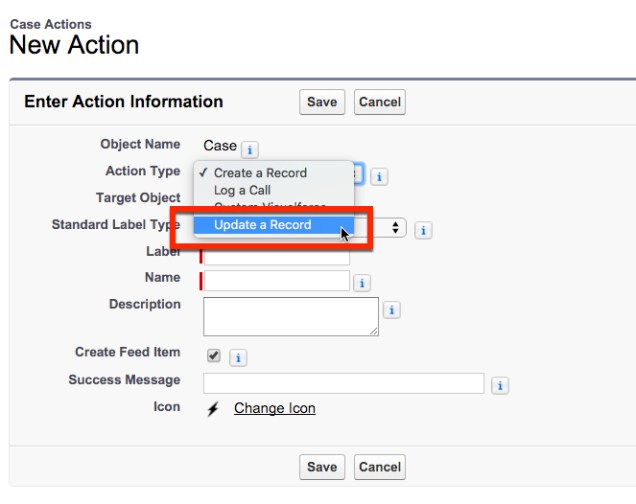Pick the Log a Call option

[x=242, y=190]
